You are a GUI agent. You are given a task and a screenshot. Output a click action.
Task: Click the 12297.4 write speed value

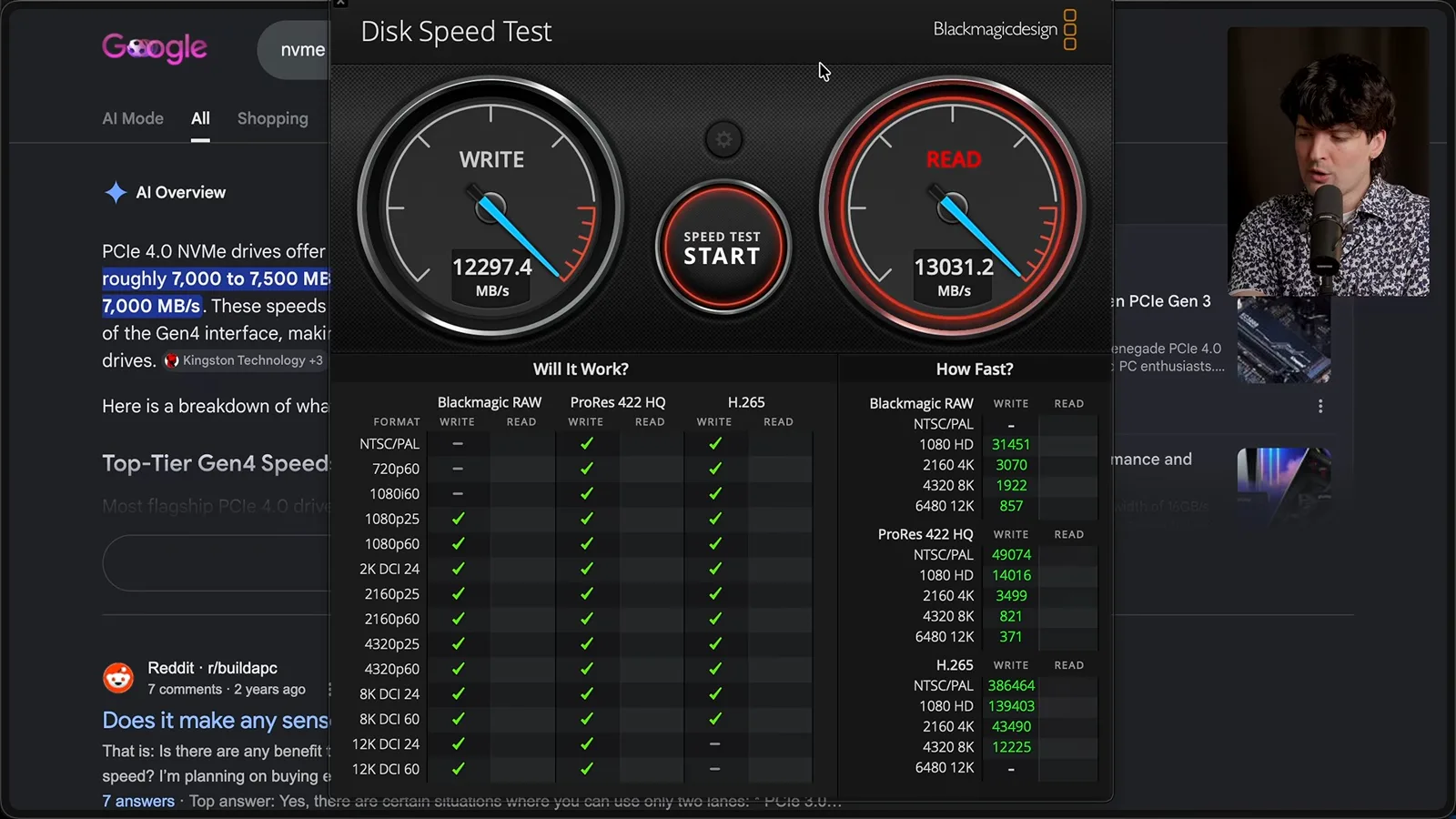click(x=492, y=268)
